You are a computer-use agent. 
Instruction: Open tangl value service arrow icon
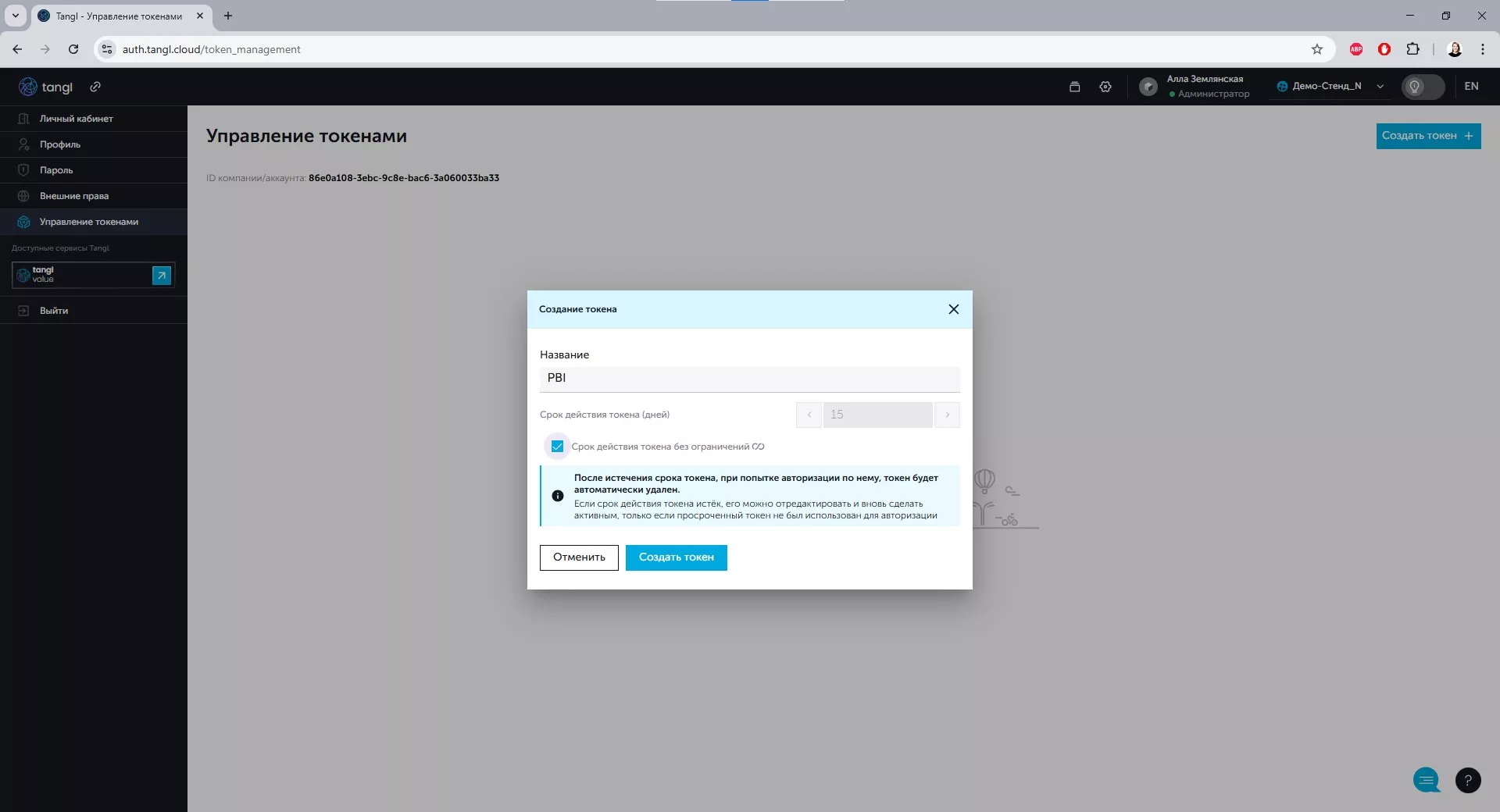161,275
